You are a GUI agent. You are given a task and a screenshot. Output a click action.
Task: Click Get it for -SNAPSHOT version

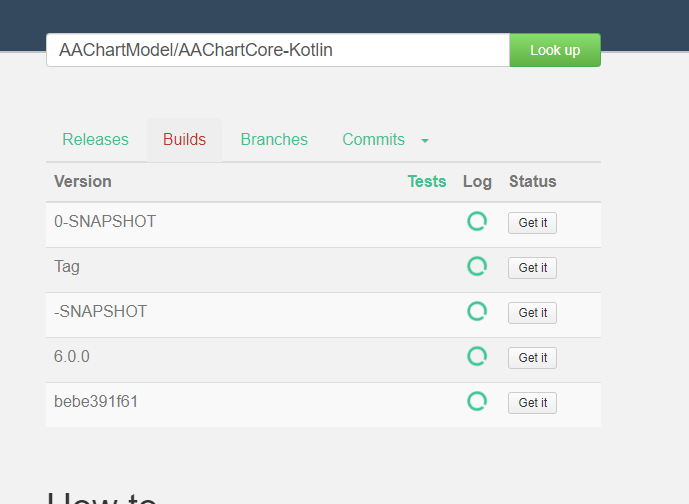tap(533, 313)
